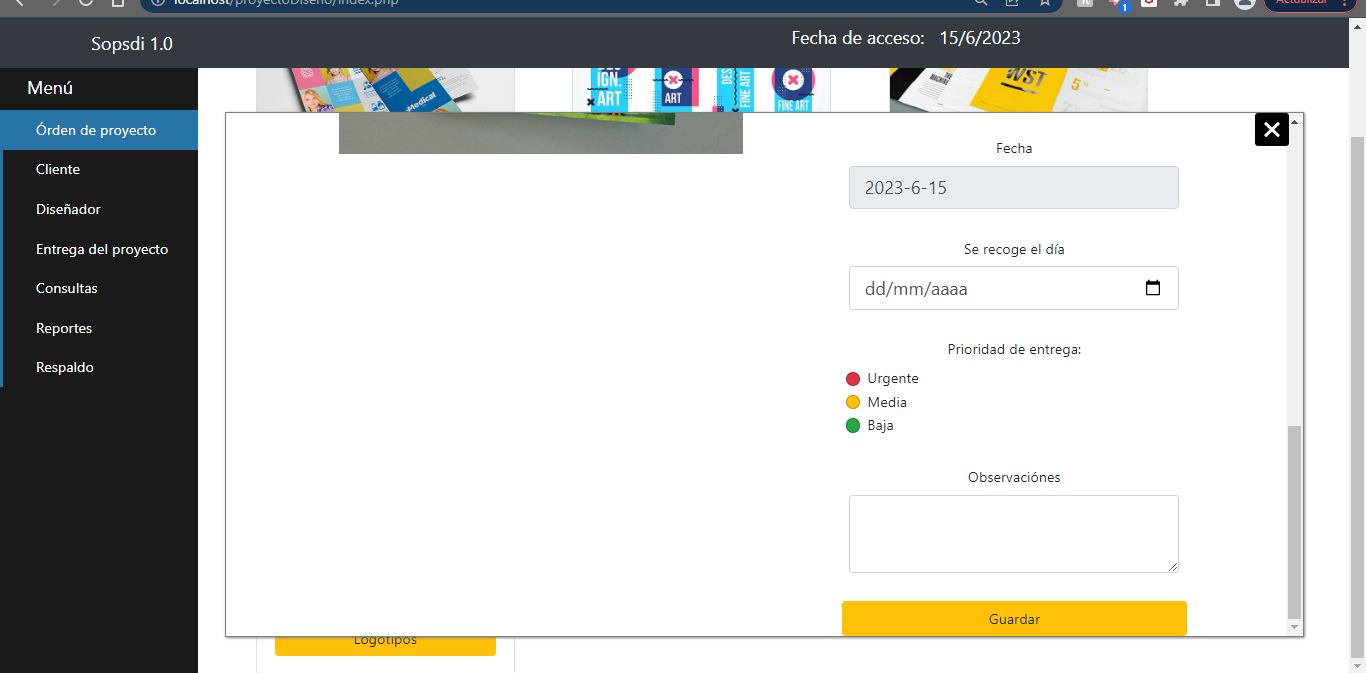Click the share page icon in address bar
Viewport: 1366px width, 673px height.
[1012, 3]
